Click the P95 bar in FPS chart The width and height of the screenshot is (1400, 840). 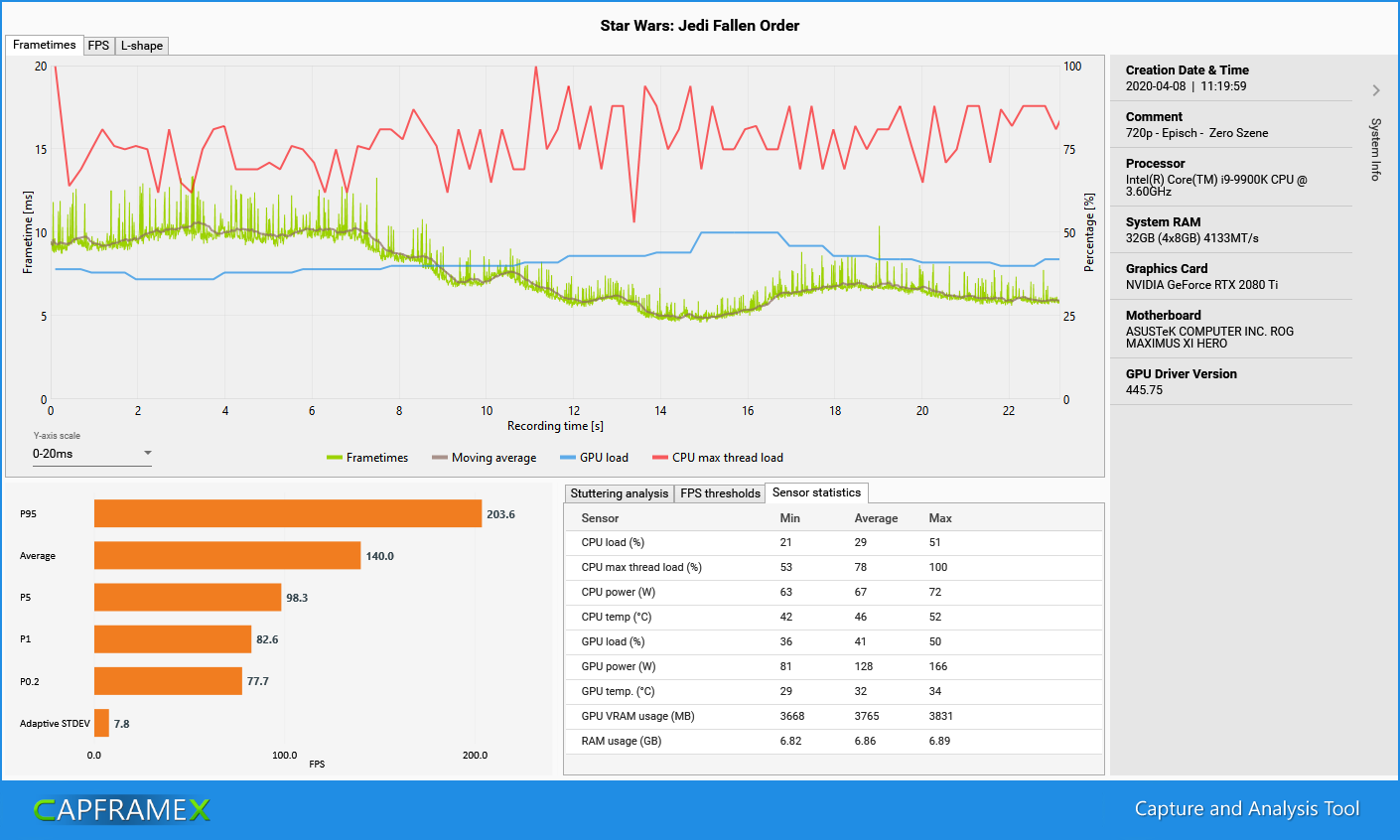click(288, 513)
